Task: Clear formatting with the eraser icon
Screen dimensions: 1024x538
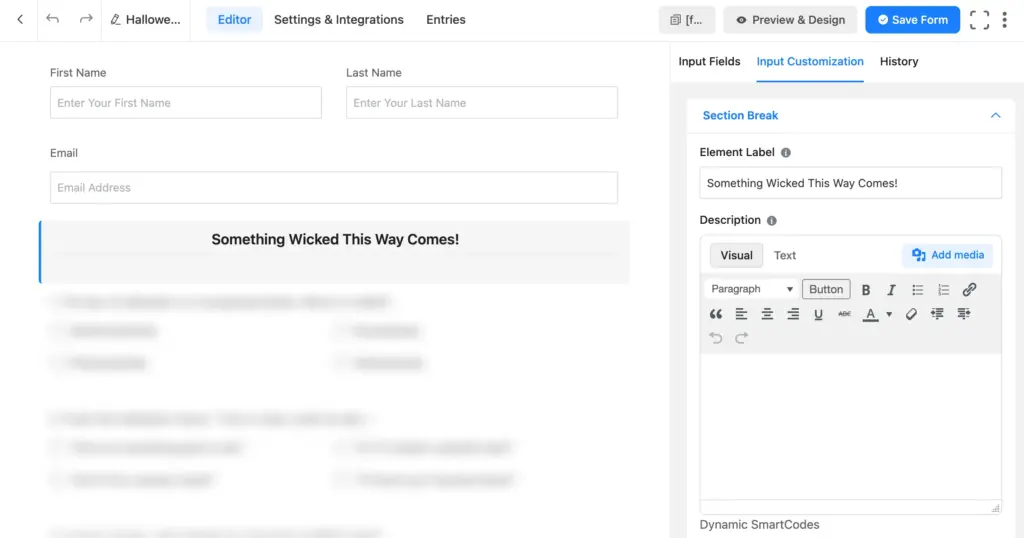Action: (911, 314)
